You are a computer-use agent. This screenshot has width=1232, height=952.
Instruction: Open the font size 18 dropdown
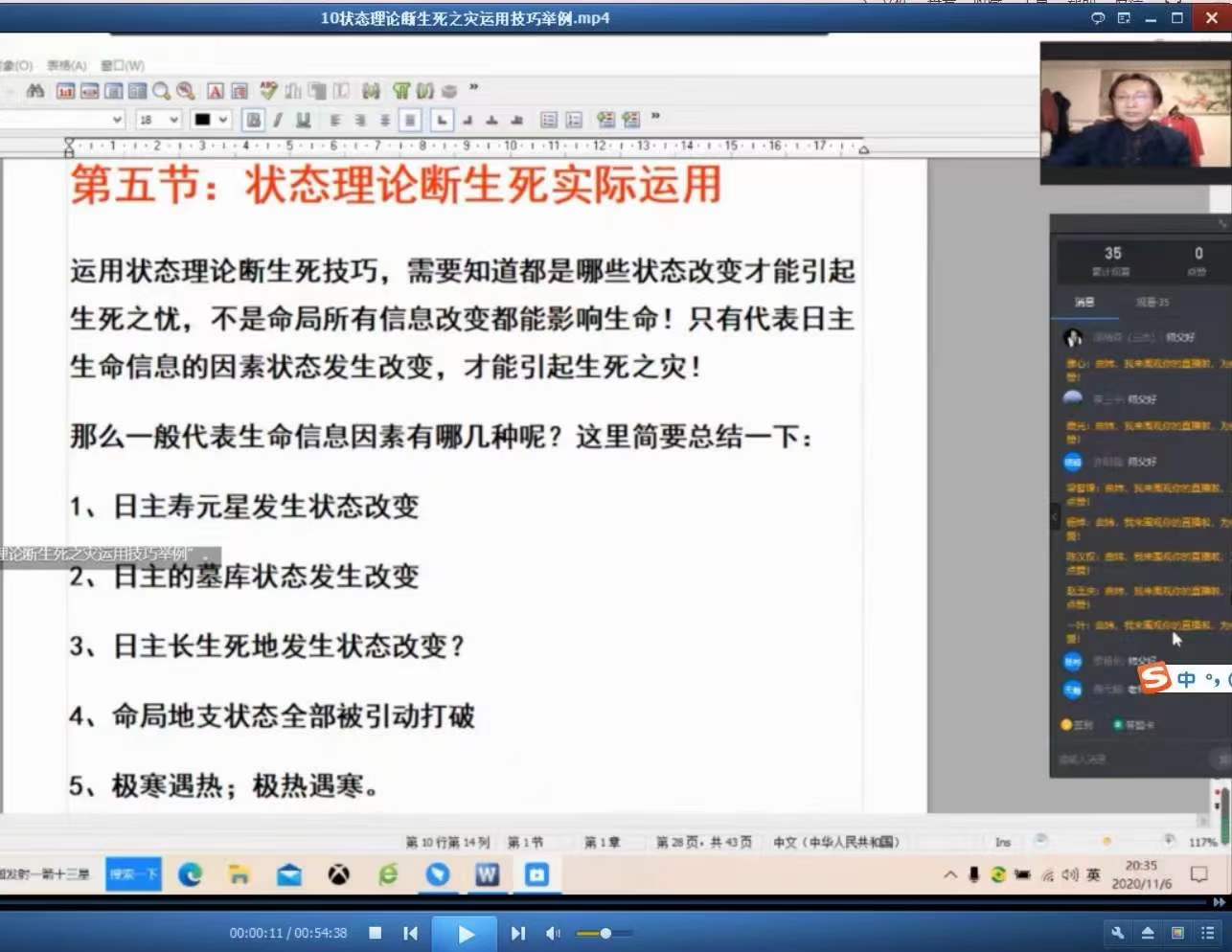[x=155, y=119]
